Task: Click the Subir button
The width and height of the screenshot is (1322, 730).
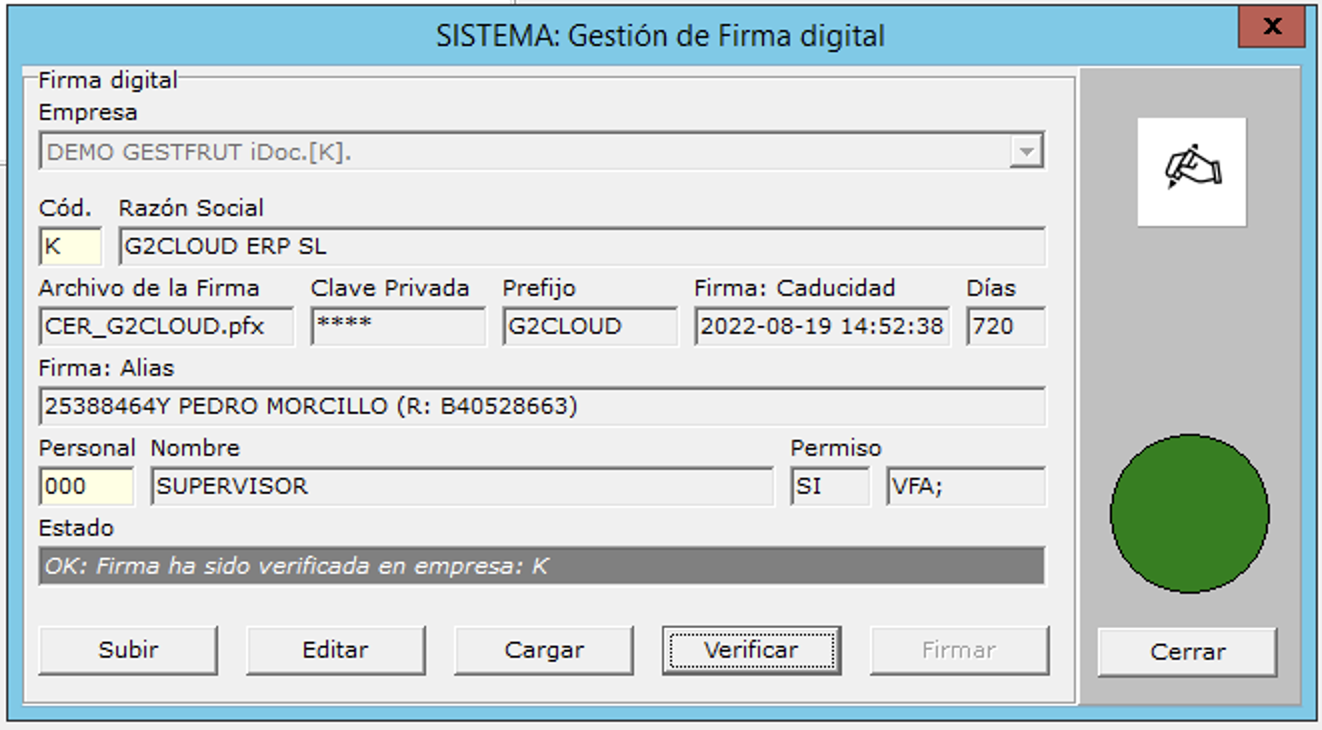Action: point(128,650)
